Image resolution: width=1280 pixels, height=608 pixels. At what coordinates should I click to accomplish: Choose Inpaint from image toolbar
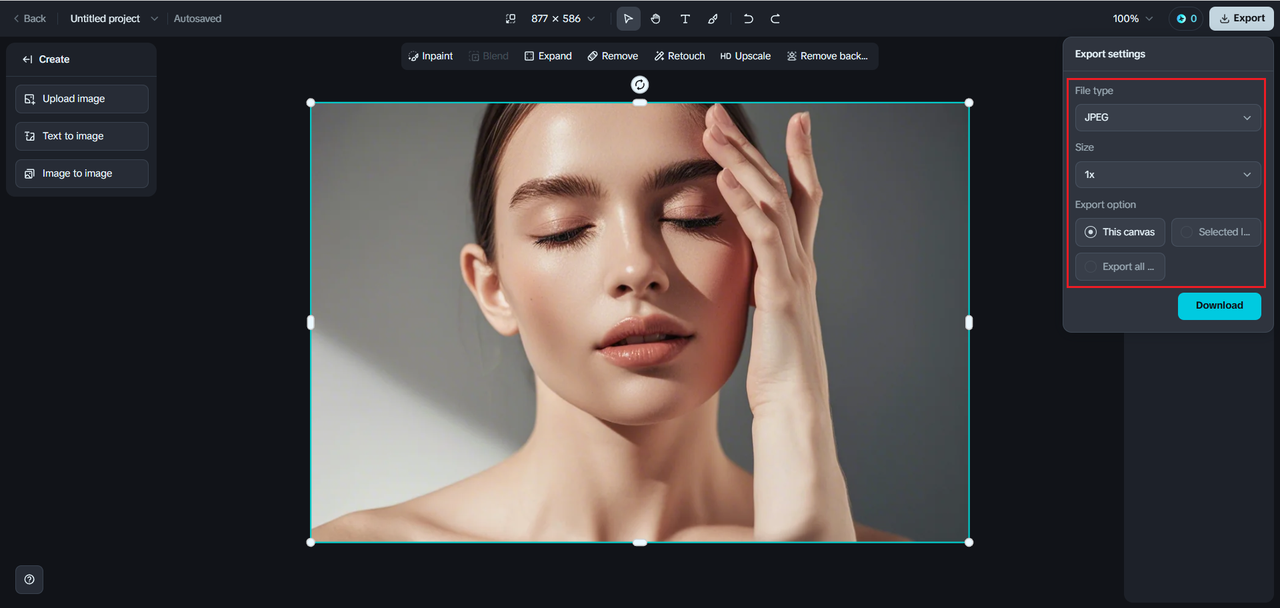click(x=431, y=56)
